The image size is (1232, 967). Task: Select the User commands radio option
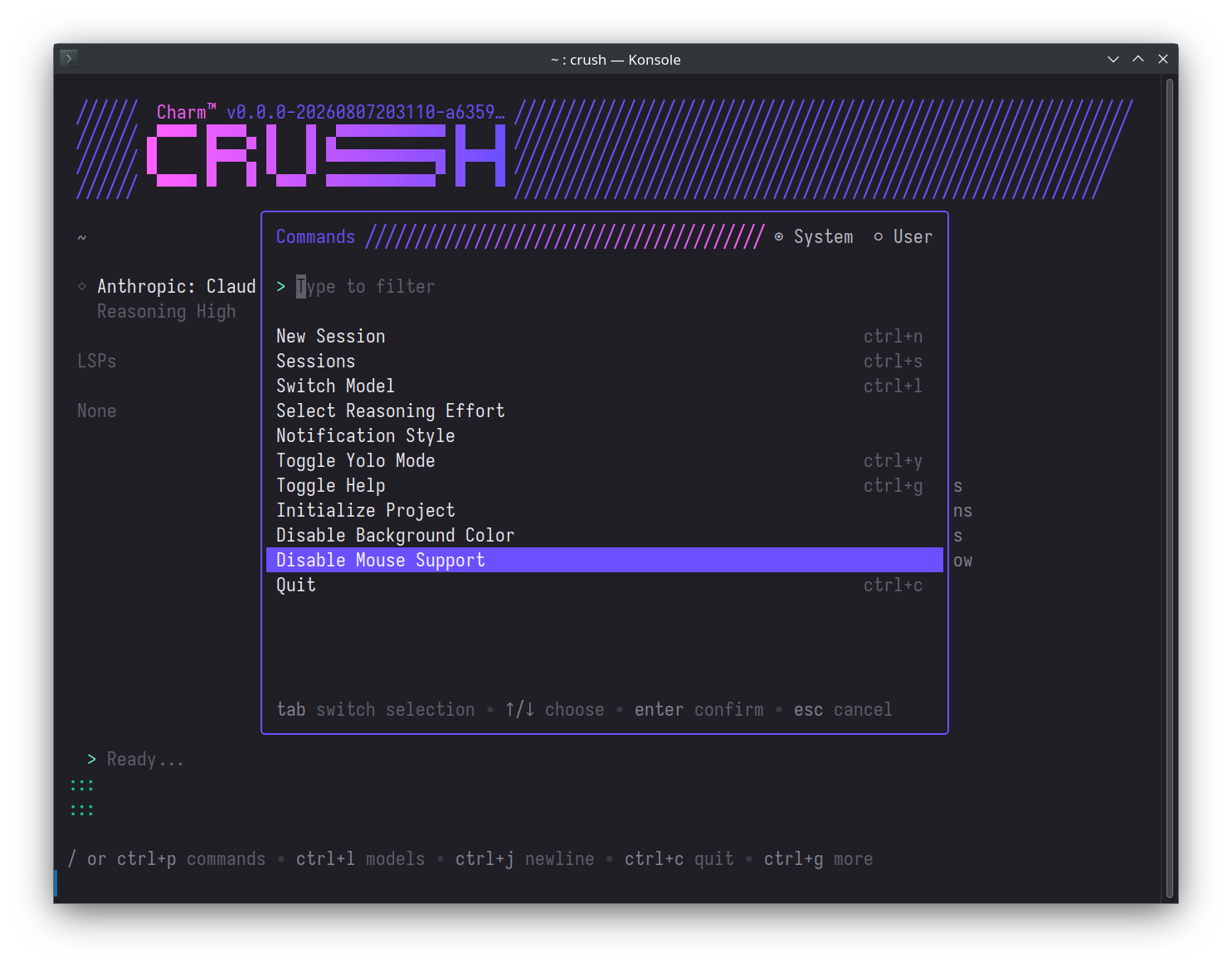(903, 237)
